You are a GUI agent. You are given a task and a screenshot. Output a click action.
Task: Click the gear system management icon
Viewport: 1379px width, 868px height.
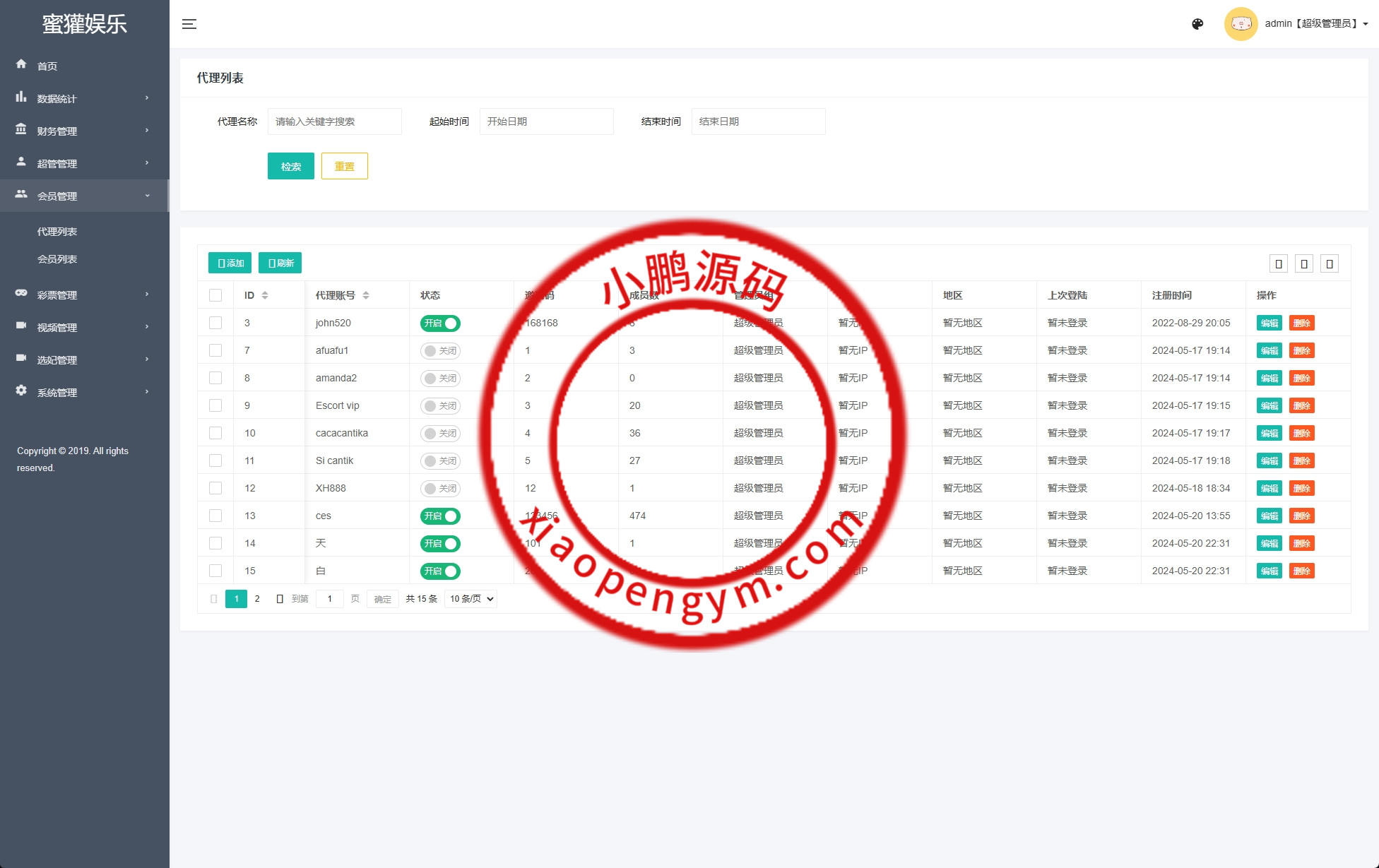(21, 391)
